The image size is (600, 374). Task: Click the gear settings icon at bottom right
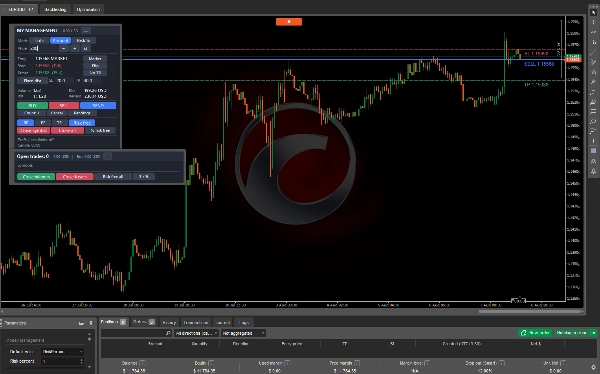(x=593, y=367)
